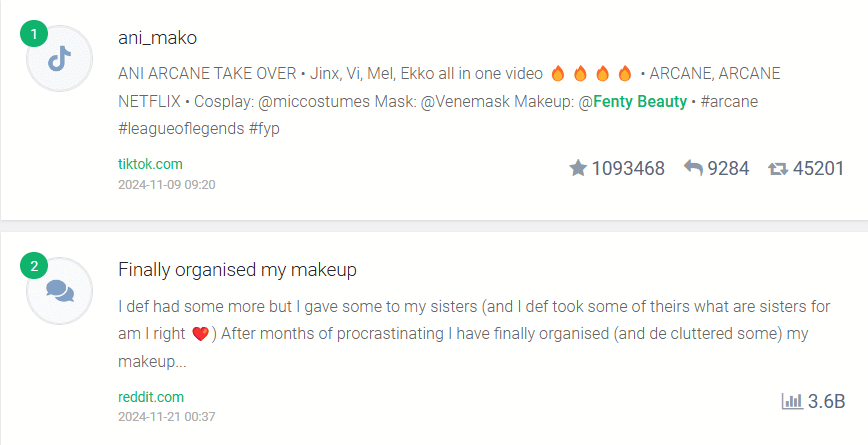
Task: Click the reply arrow comments icon
Action: (693, 168)
